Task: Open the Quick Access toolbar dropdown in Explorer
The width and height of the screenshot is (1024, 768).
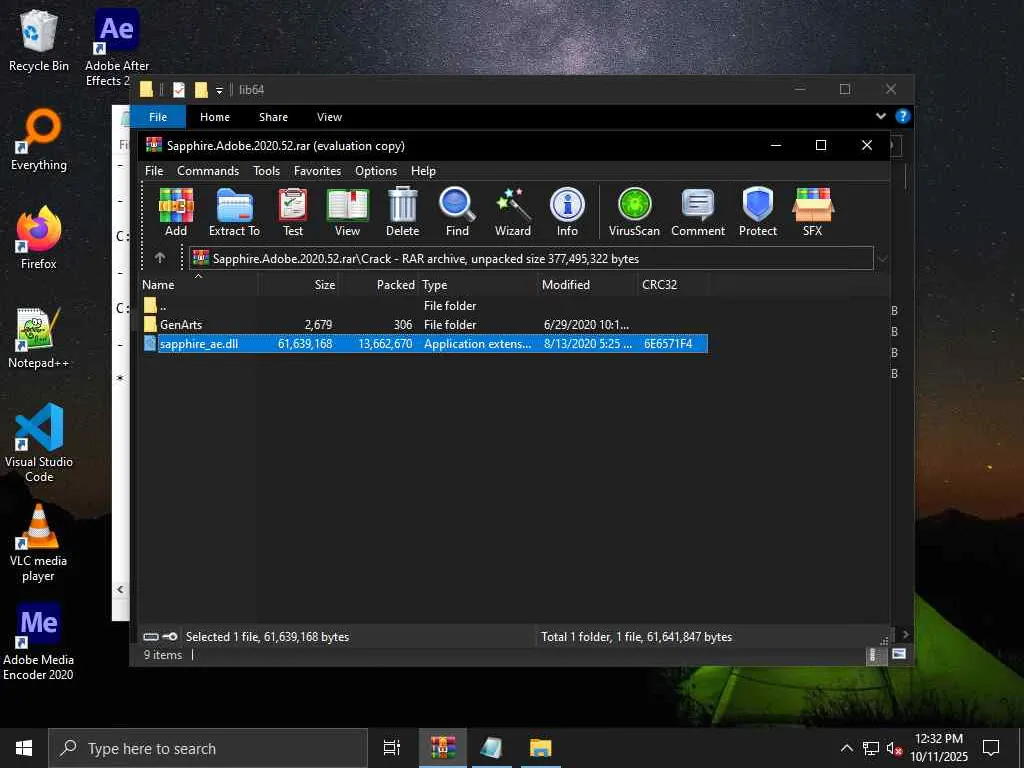Action: pos(219,90)
